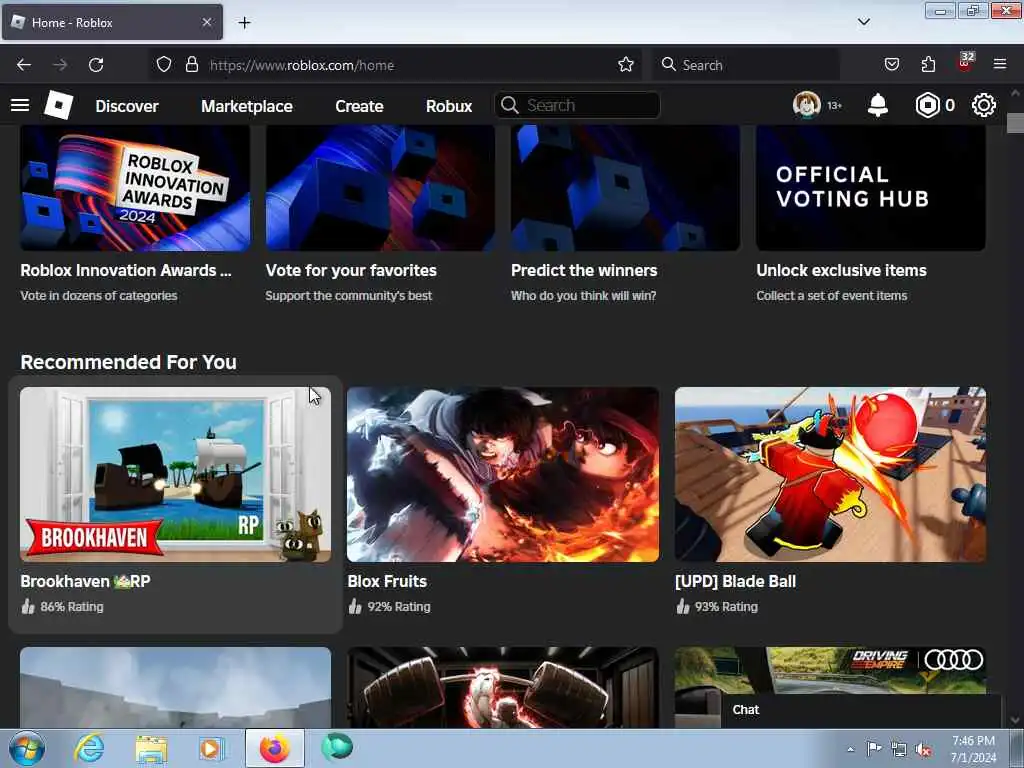Open the Roblox Innovation Awards 2024 thumbnail
Image resolution: width=1024 pixels, height=768 pixels.
pyautogui.click(x=135, y=187)
